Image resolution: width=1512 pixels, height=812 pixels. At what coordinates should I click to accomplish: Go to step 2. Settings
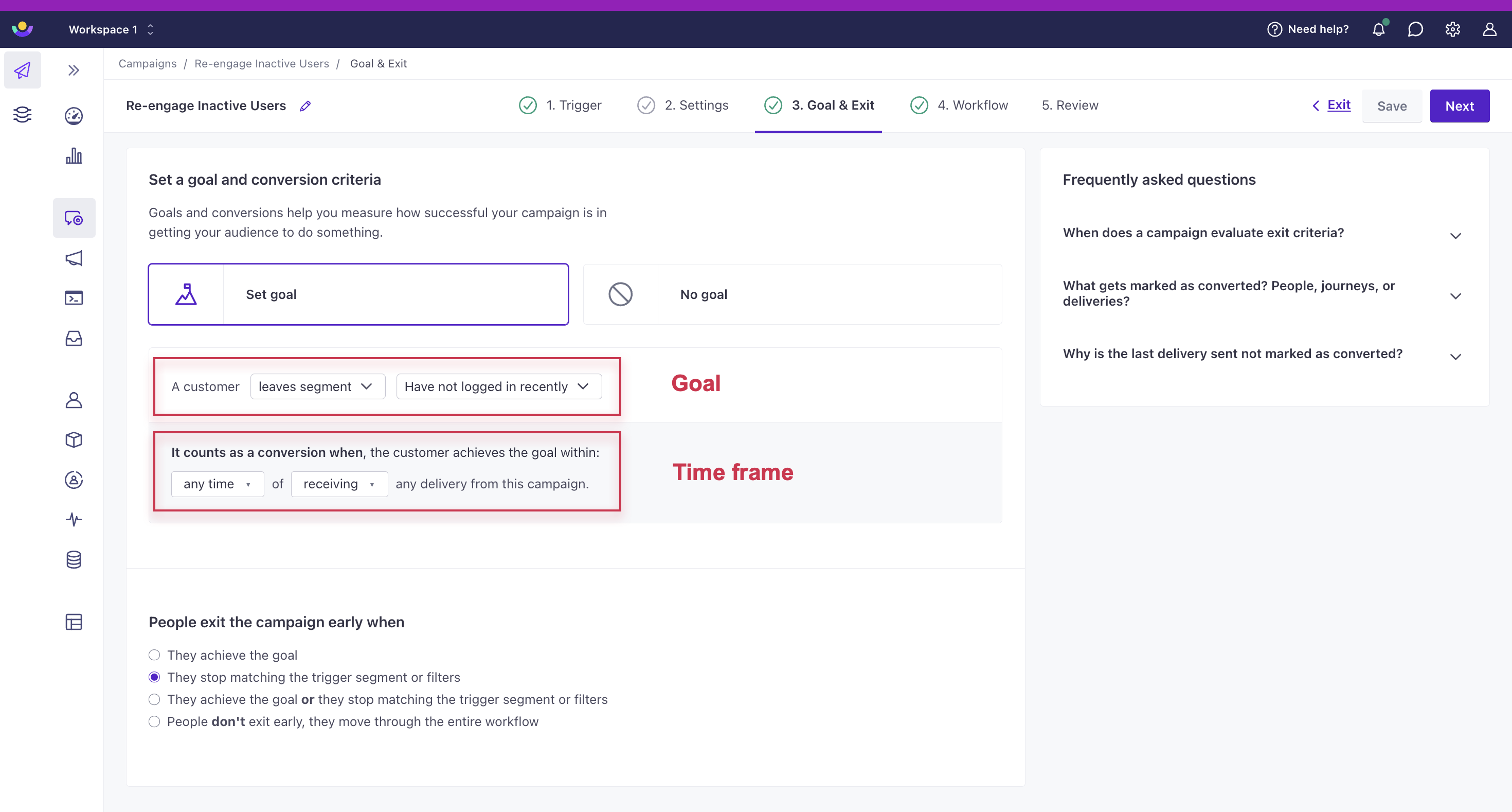pyautogui.click(x=683, y=105)
